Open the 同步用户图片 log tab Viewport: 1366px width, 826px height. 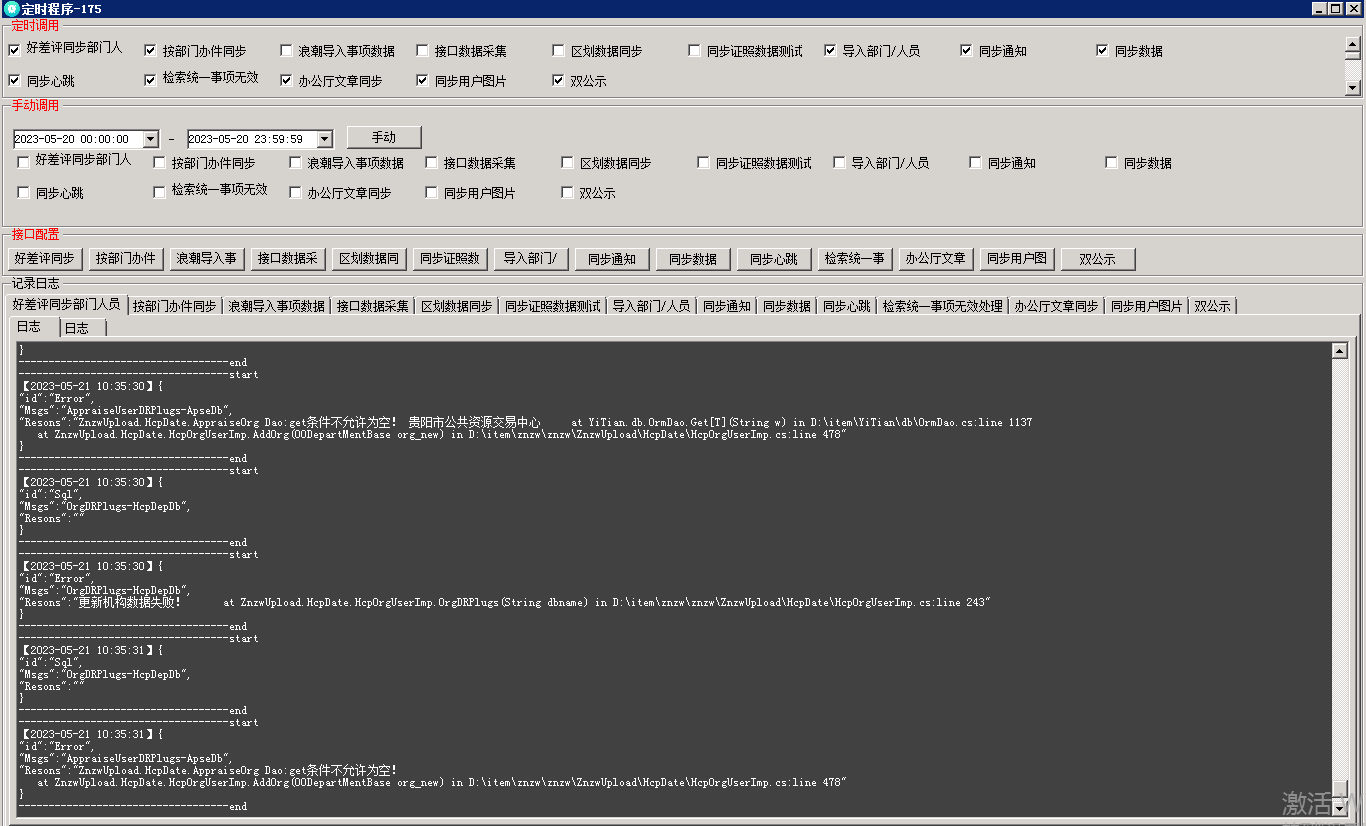point(1147,306)
